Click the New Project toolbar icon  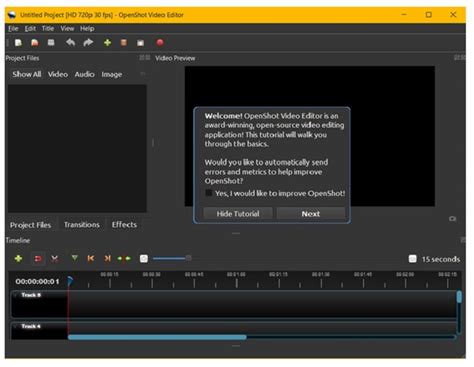point(18,43)
